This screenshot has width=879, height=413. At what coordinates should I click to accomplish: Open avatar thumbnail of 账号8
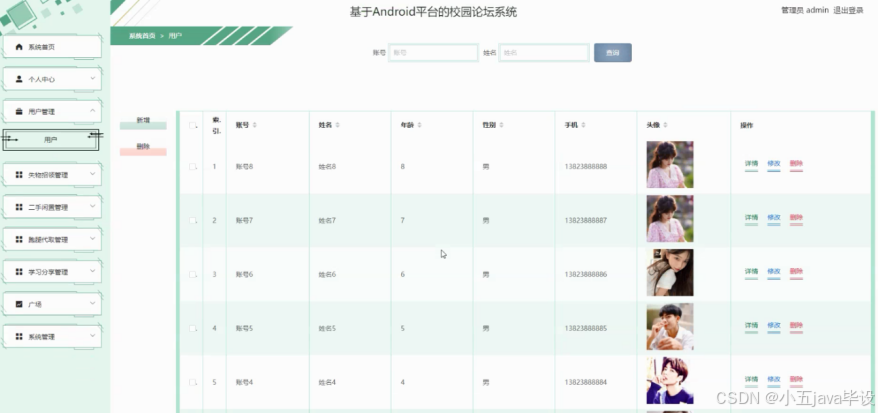coord(670,164)
